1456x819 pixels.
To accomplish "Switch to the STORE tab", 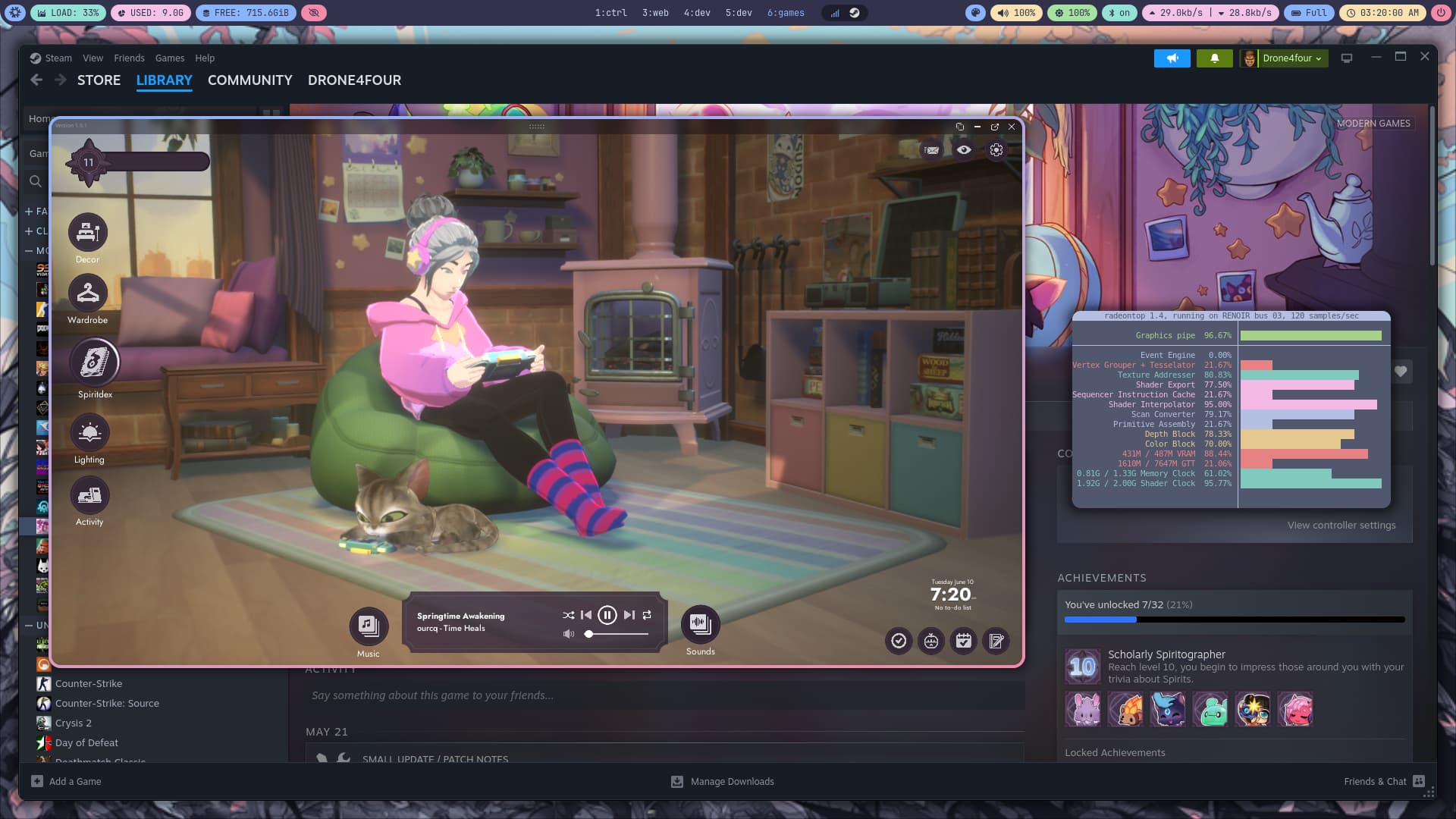I will [x=99, y=80].
